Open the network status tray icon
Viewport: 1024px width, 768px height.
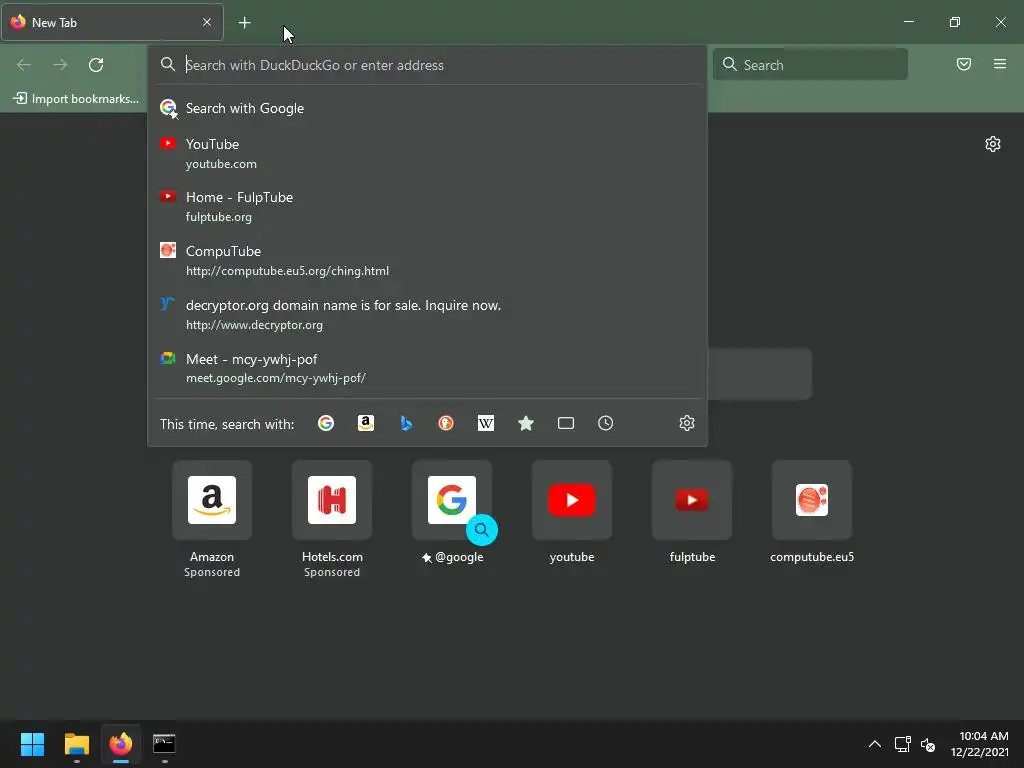click(x=903, y=744)
